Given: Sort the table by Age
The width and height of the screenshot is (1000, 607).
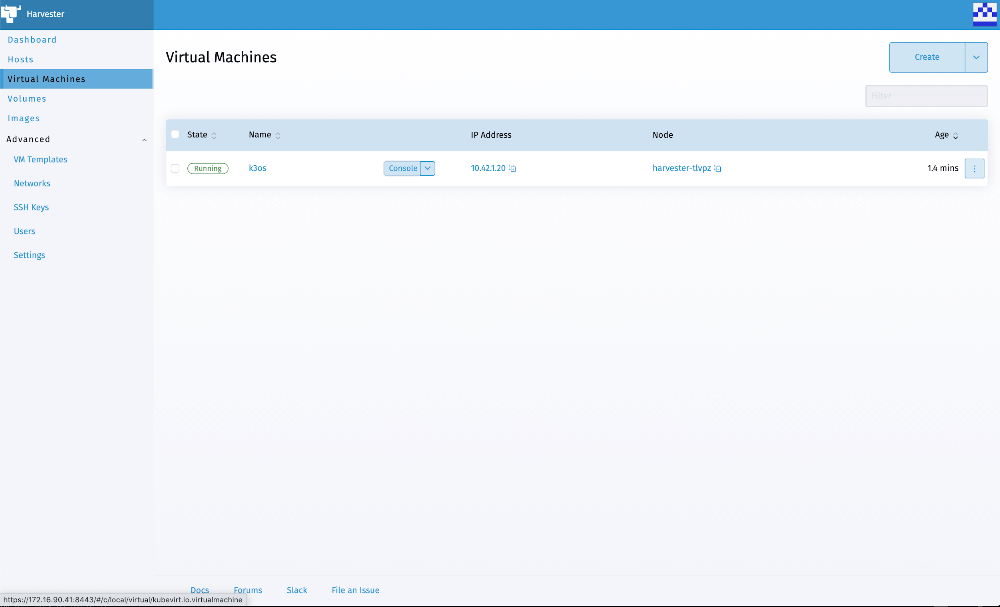Looking at the screenshot, I should [x=955, y=135].
